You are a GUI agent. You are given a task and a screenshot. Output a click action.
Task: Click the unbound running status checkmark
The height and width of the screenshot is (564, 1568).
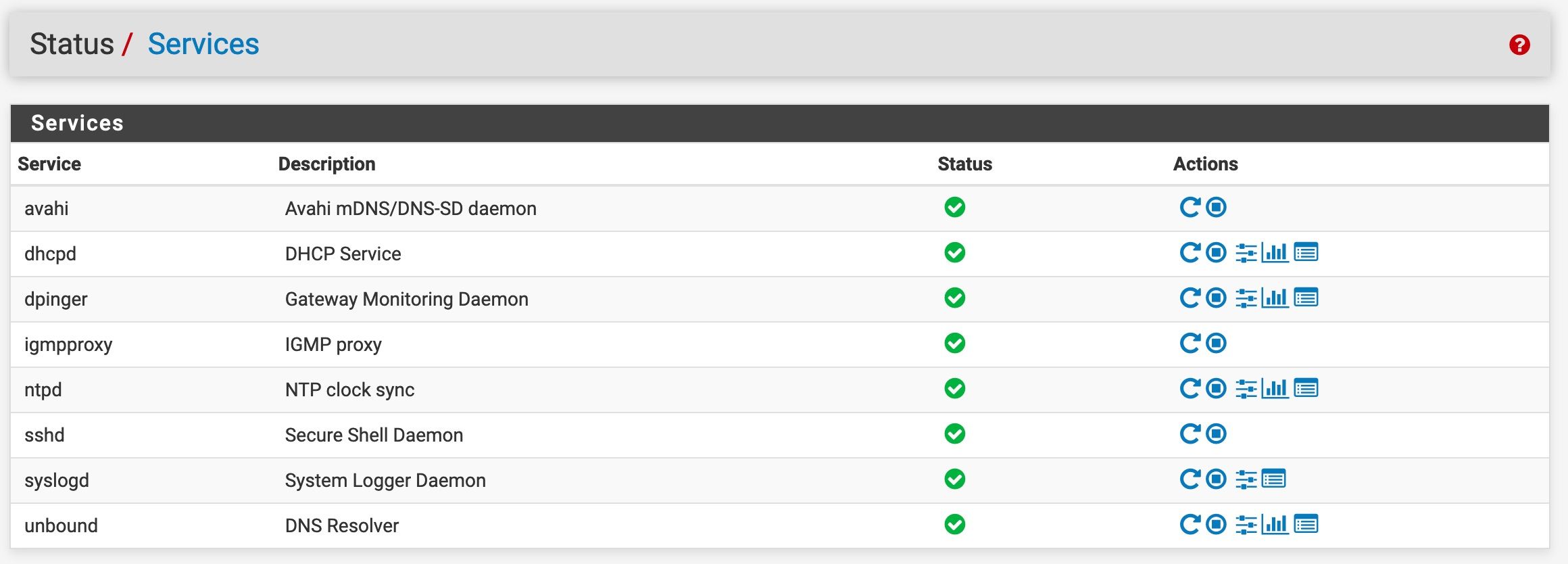pyautogui.click(x=955, y=524)
